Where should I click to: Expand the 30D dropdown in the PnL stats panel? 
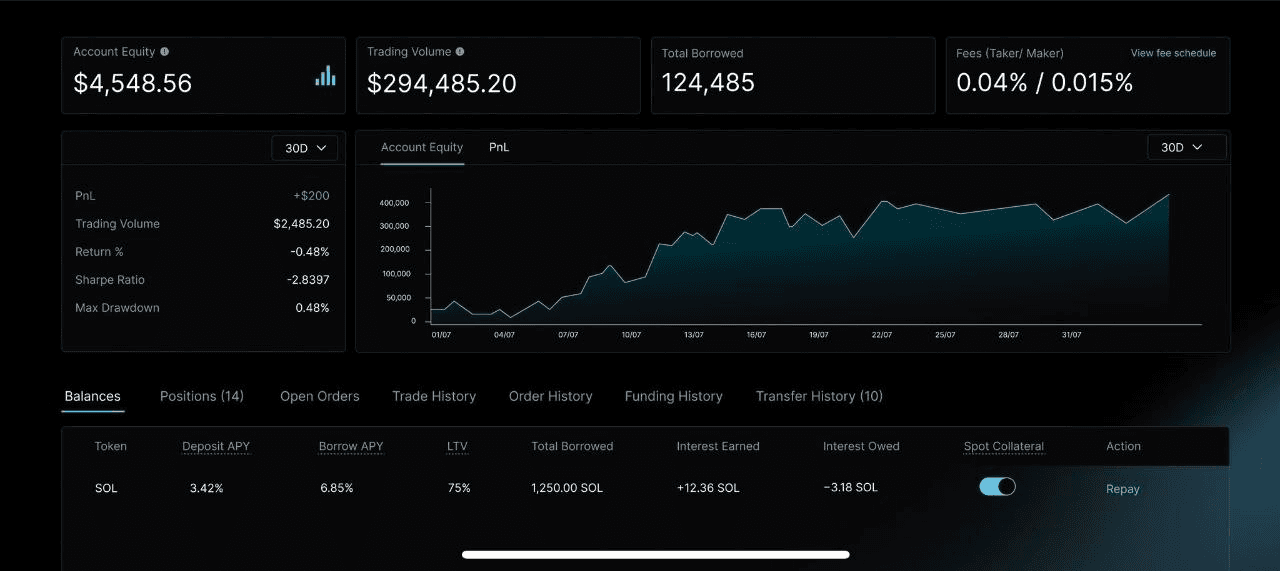[x=305, y=148]
